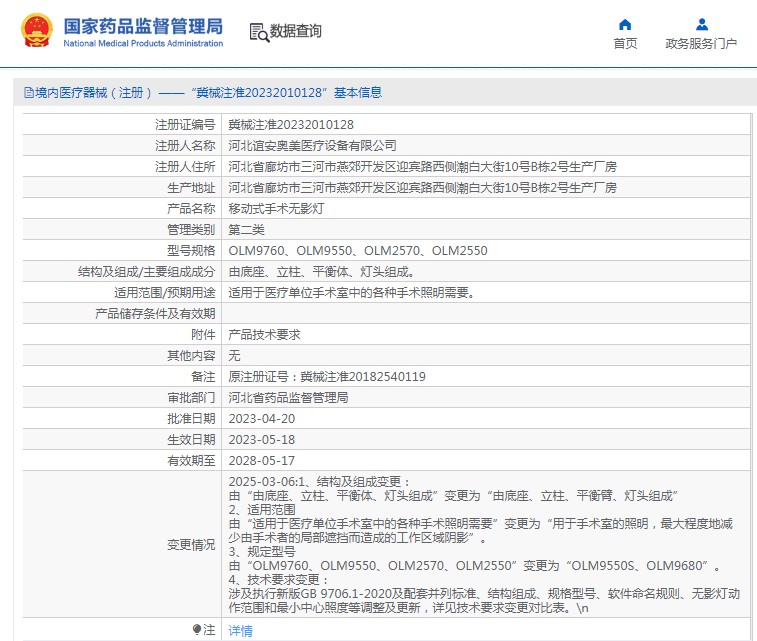The width and height of the screenshot is (757, 641).
Task: Select approval date 2023-04-20
Action: [262, 419]
